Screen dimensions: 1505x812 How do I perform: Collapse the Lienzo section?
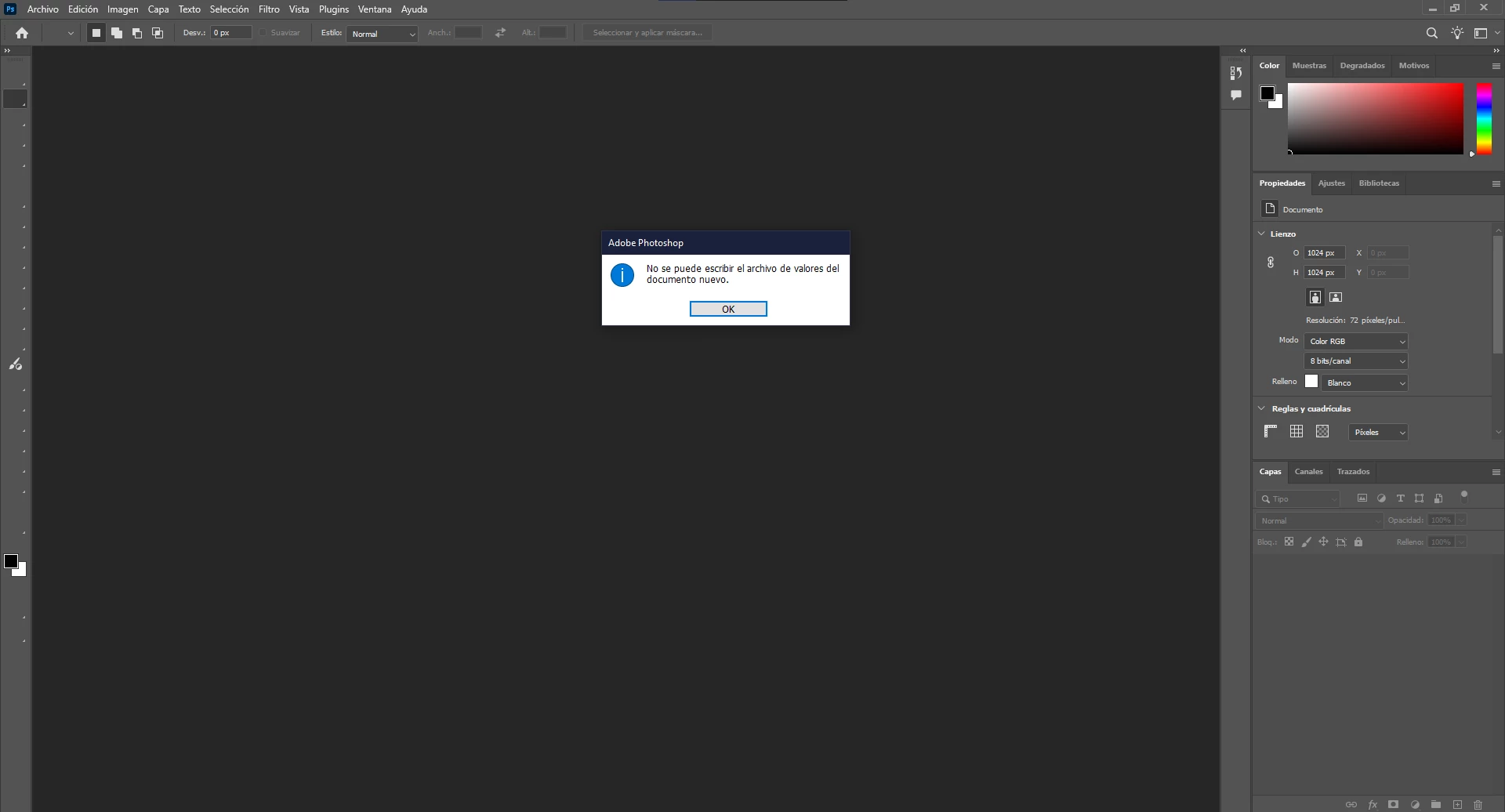point(1261,234)
